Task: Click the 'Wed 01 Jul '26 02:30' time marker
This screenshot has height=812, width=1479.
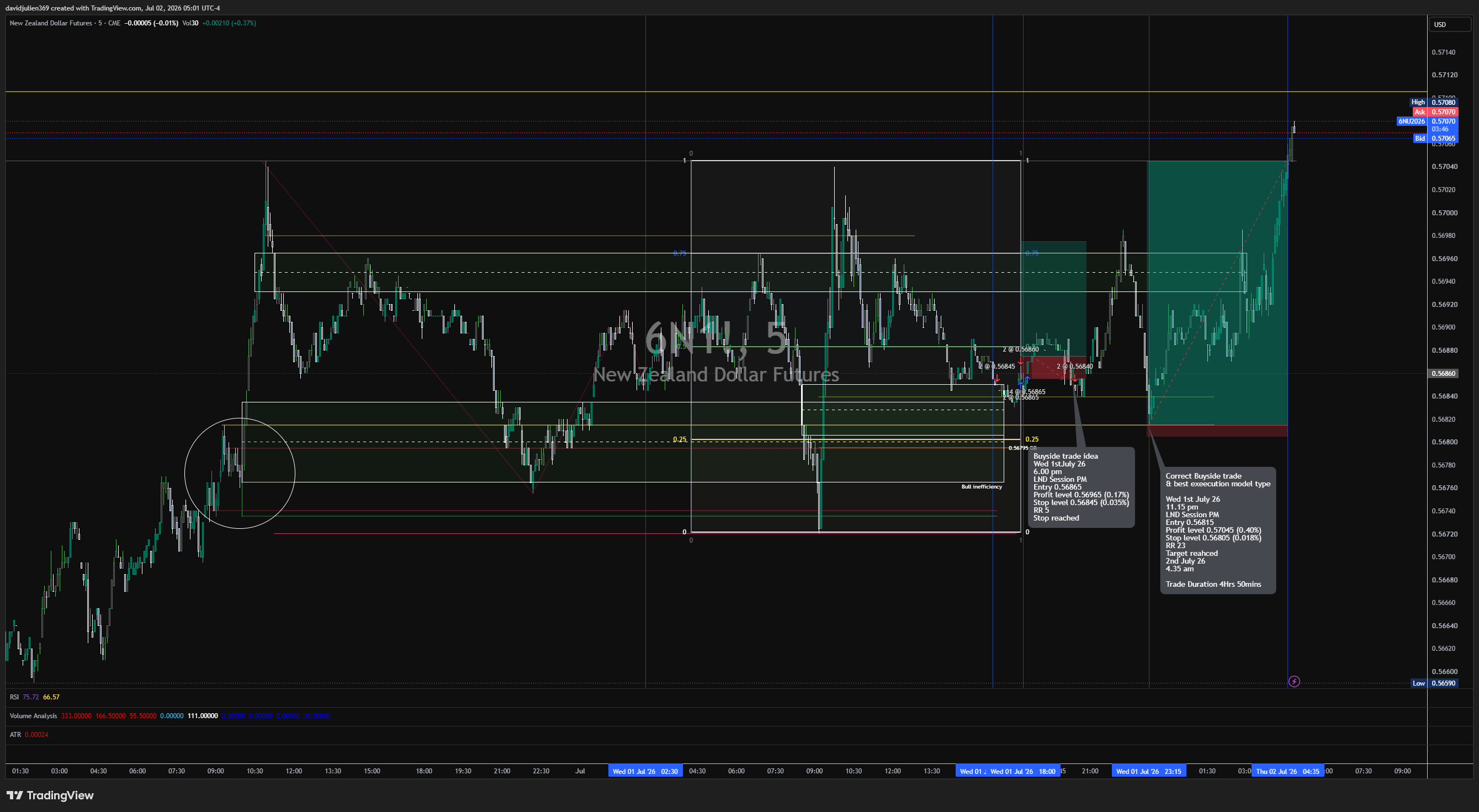Action: pos(645,771)
